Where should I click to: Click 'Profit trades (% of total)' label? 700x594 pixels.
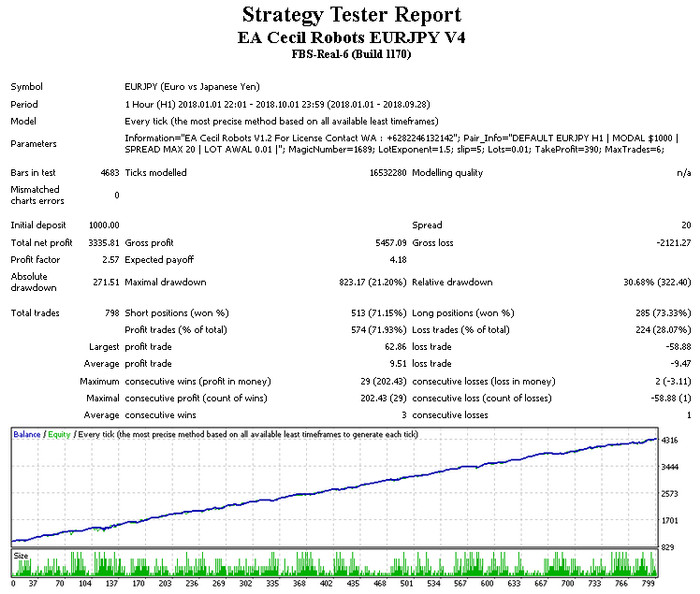point(176,330)
